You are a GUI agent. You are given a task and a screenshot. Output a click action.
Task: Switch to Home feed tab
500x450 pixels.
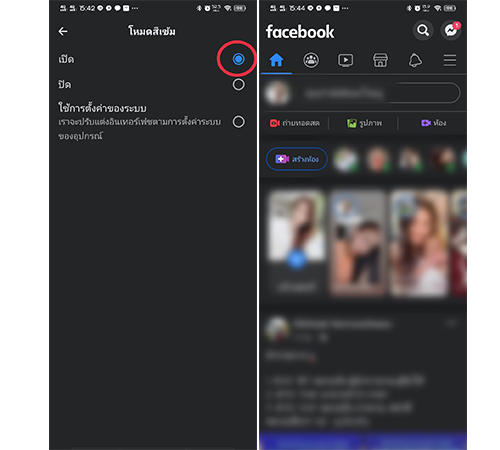276,60
